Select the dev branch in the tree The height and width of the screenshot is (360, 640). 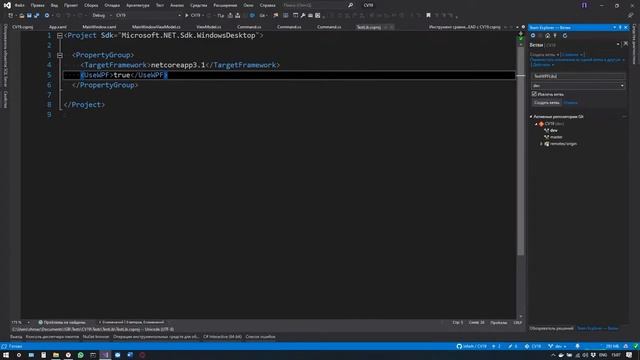(553, 131)
